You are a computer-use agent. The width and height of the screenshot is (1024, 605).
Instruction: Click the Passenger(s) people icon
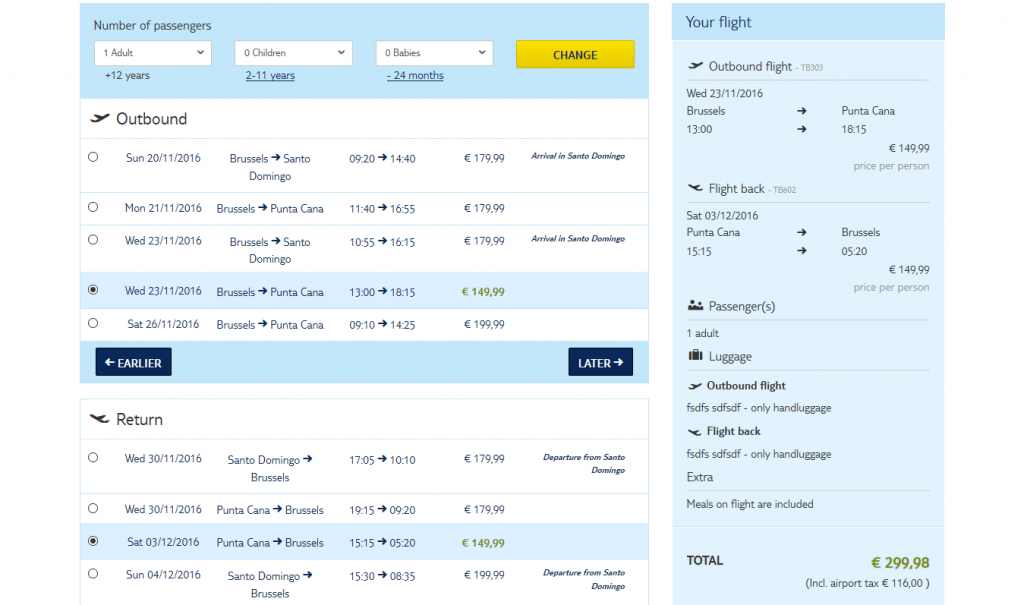coord(696,306)
